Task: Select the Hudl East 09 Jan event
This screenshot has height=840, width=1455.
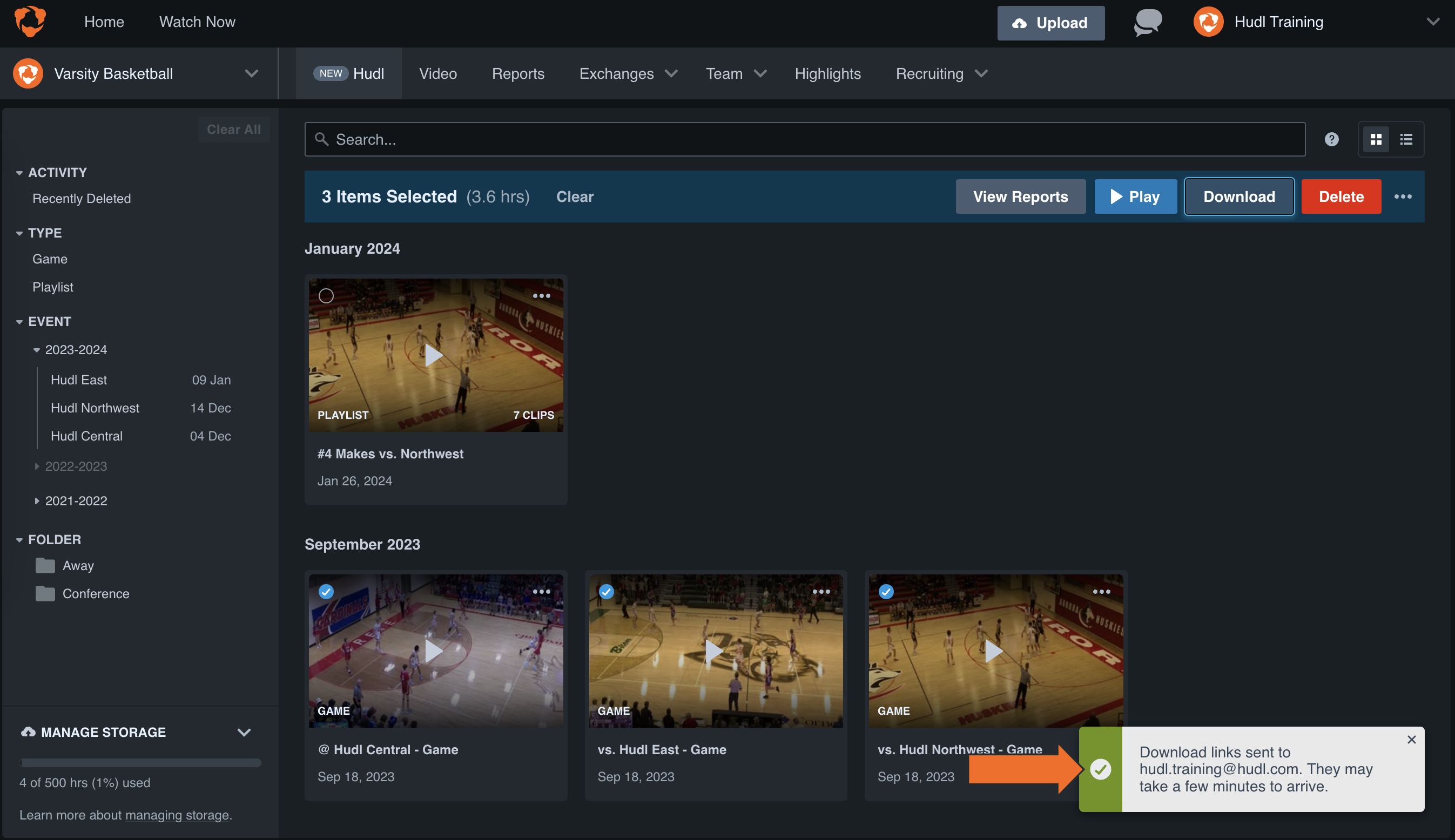Action: click(140, 380)
